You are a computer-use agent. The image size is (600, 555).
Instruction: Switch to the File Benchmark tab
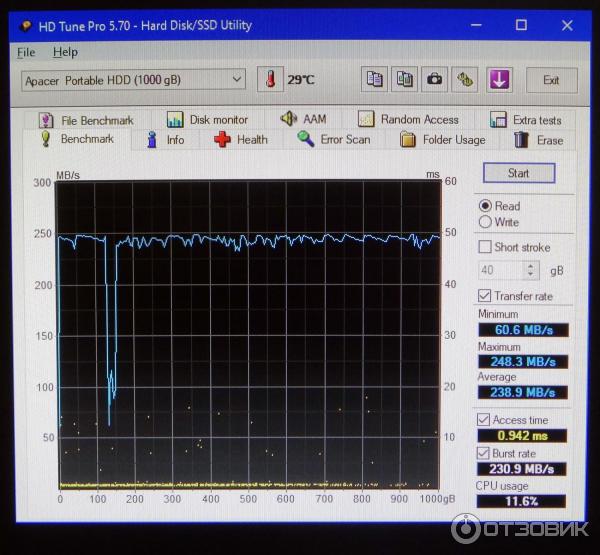[88, 121]
